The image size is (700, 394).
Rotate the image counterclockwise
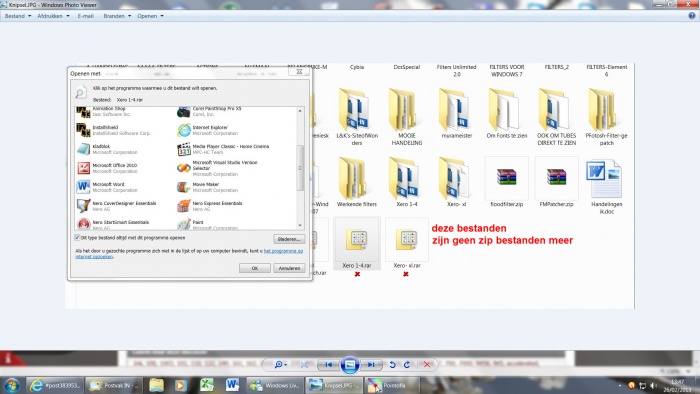coord(392,365)
